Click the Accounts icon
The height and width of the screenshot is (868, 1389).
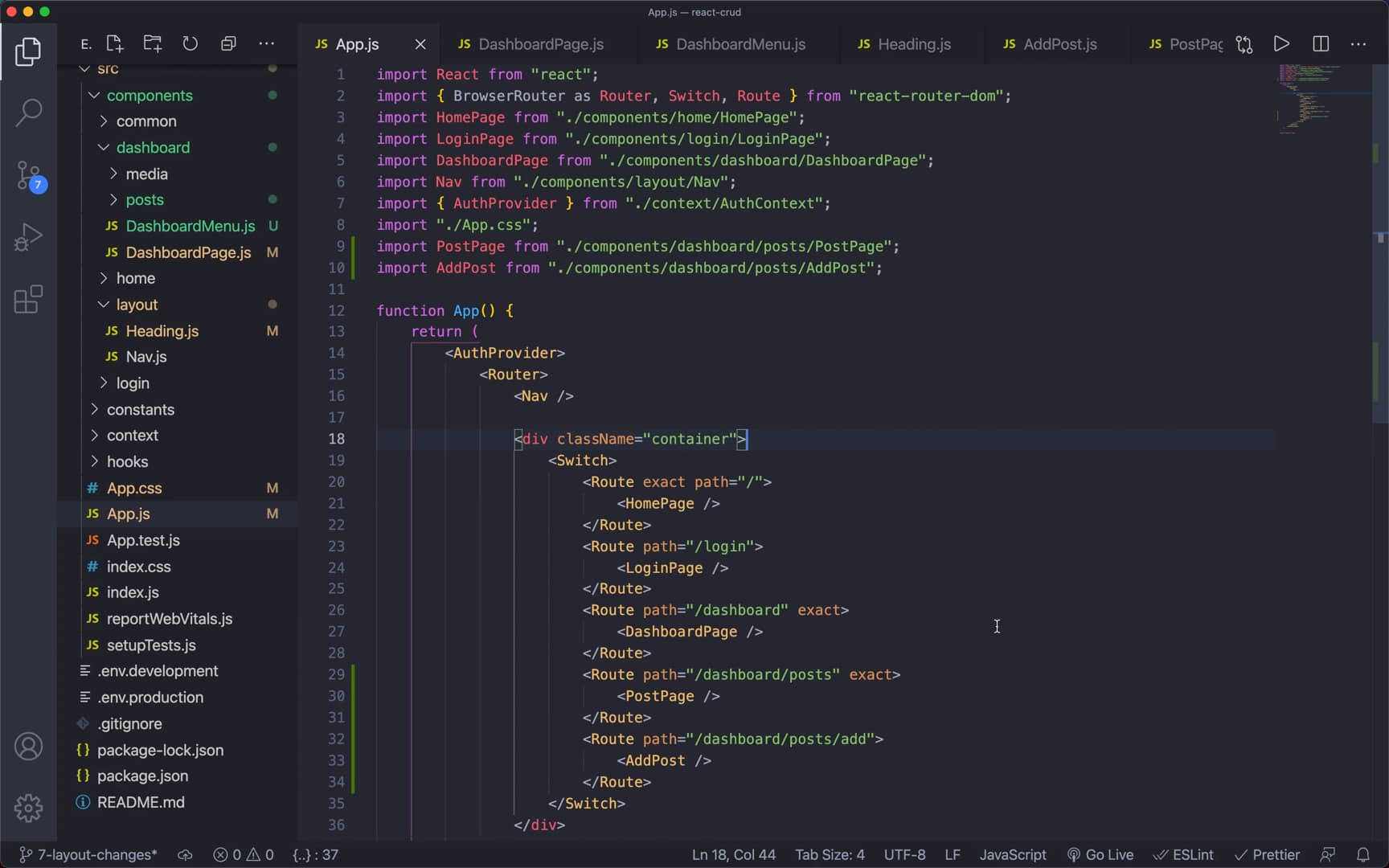pyautogui.click(x=29, y=746)
